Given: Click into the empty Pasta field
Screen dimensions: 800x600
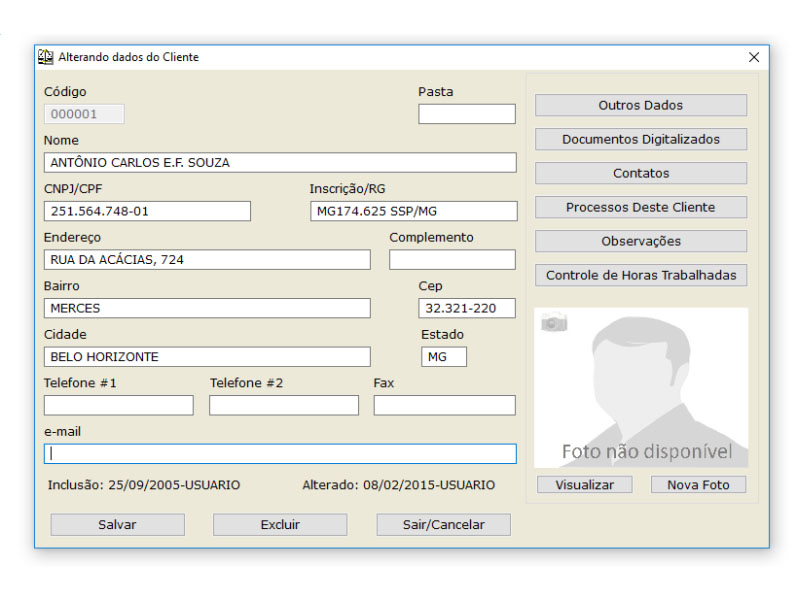Looking at the screenshot, I should point(466,114).
